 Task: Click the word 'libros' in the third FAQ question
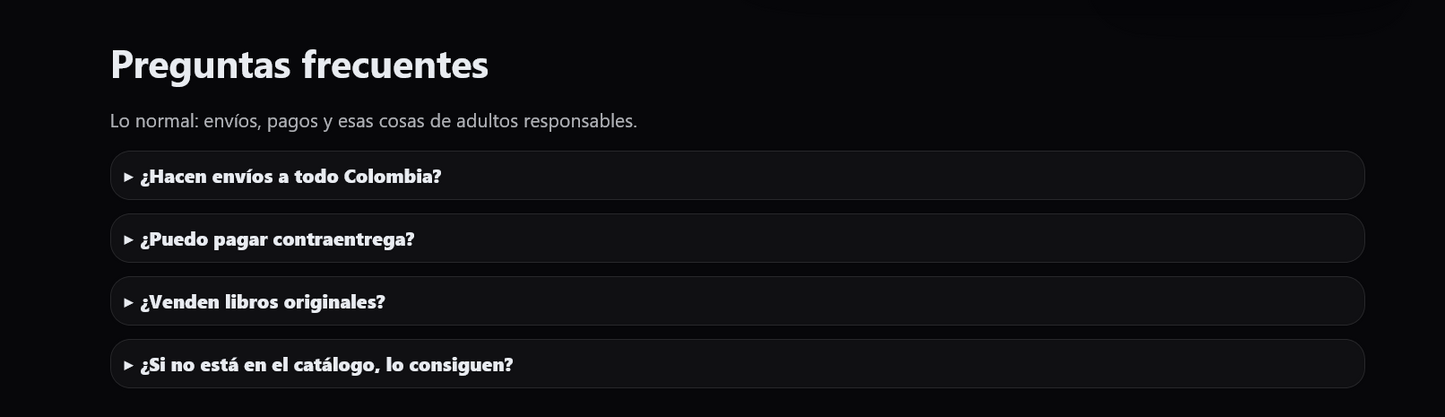[251, 302]
